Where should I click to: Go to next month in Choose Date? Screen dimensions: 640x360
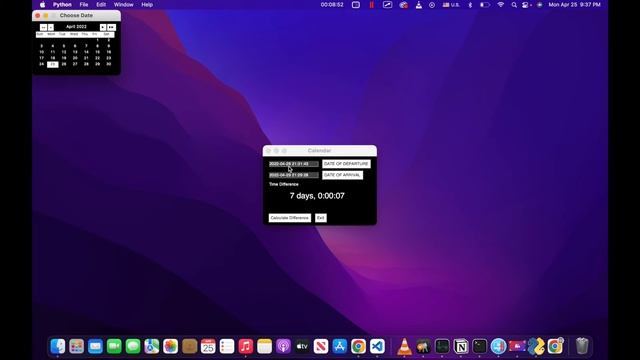[103, 27]
